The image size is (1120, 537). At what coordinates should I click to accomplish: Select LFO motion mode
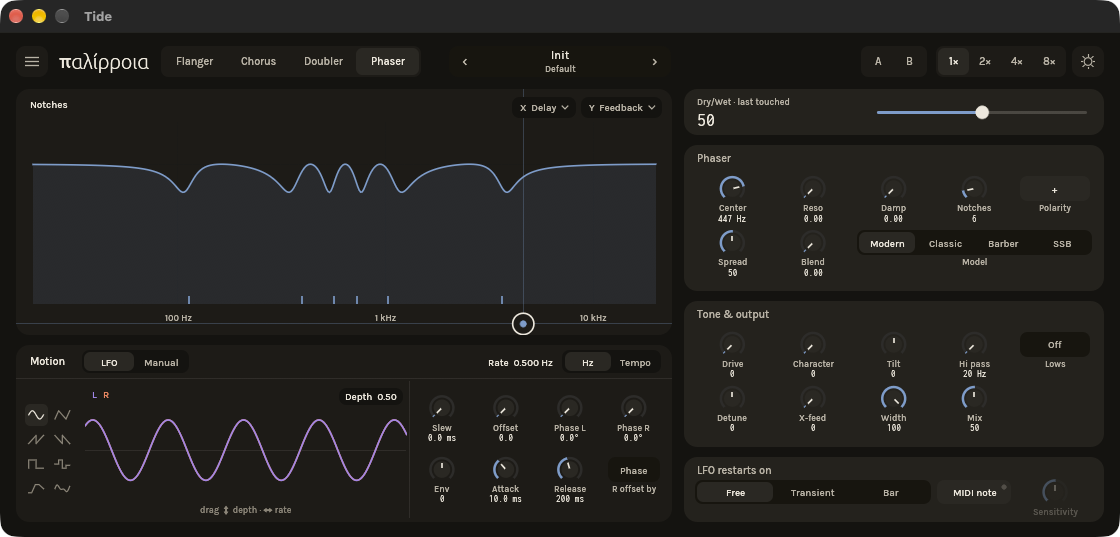[109, 362]
